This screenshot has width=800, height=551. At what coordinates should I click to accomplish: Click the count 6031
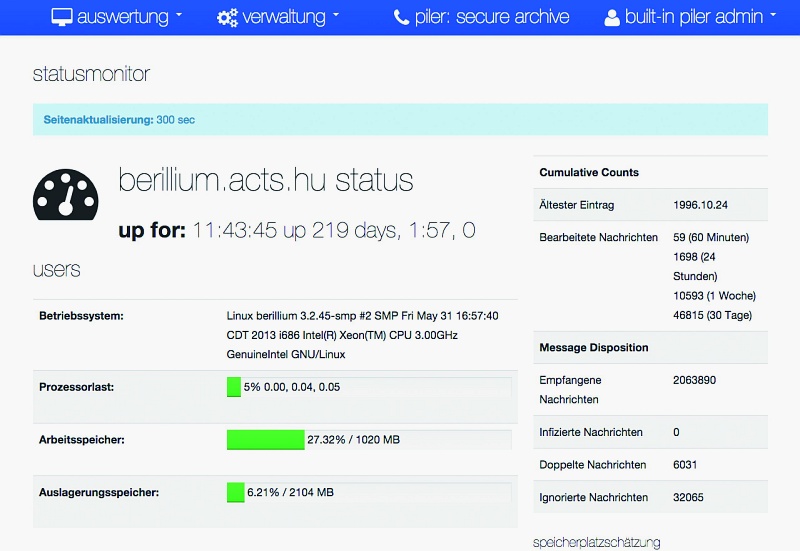click(685, 465)
